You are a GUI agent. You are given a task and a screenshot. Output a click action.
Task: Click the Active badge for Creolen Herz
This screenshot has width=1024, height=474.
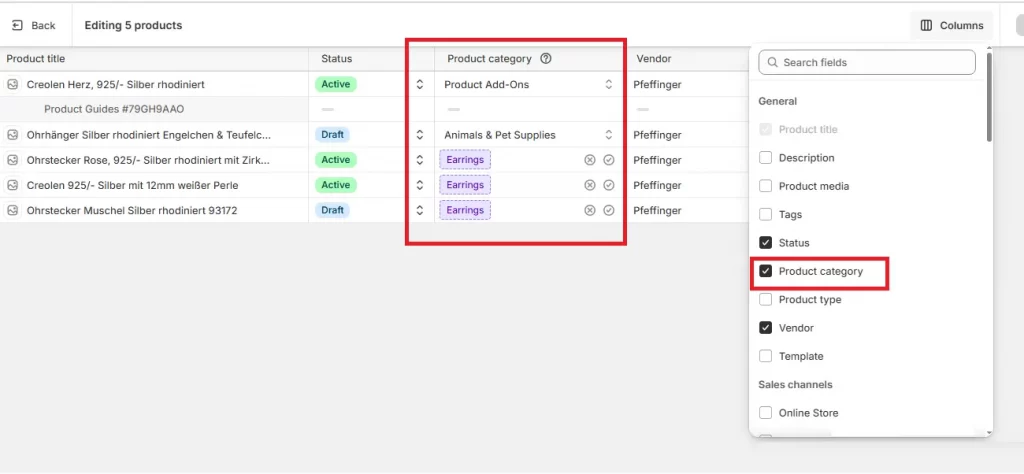pyautogui.click(x=336, y=84)
